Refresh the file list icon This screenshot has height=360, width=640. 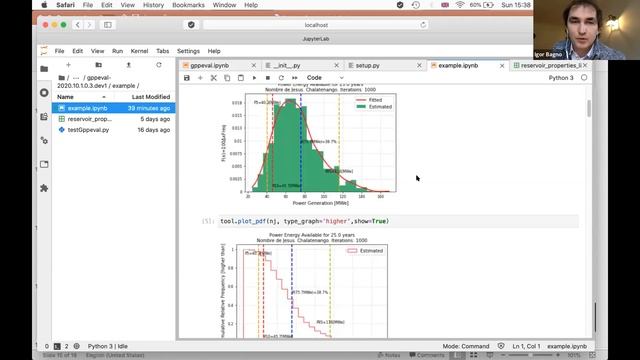[x=159, y=65]
